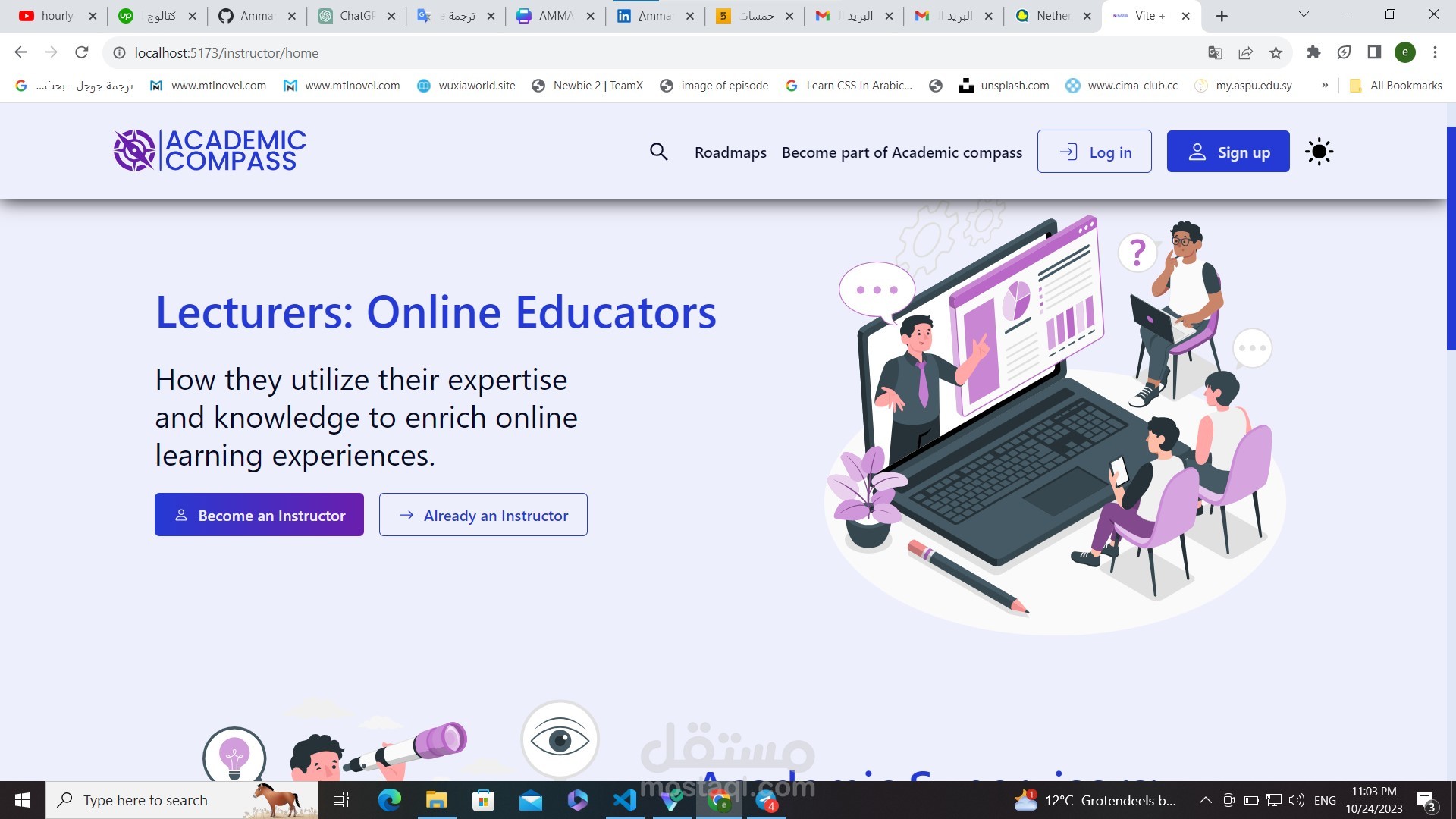Click the browser reload icon
Image resolution: width=1456 pixels, height=819 pixels.
click(82, 52)
